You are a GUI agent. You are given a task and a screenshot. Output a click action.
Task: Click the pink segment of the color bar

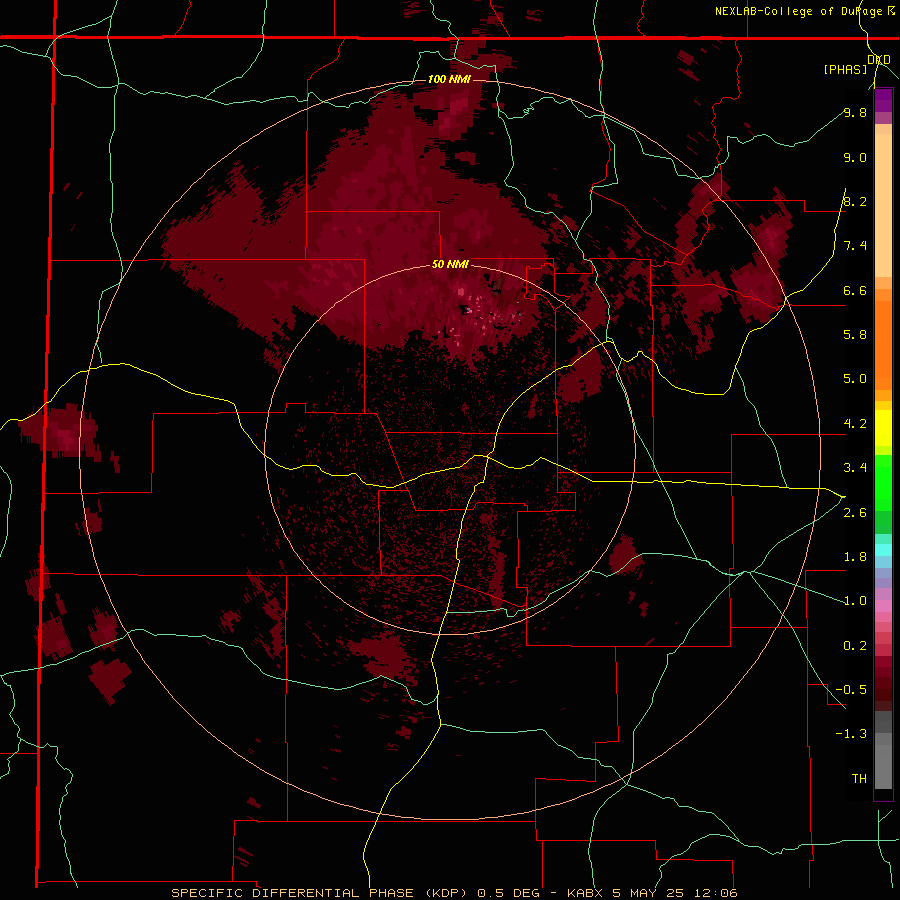coord(883,606)
